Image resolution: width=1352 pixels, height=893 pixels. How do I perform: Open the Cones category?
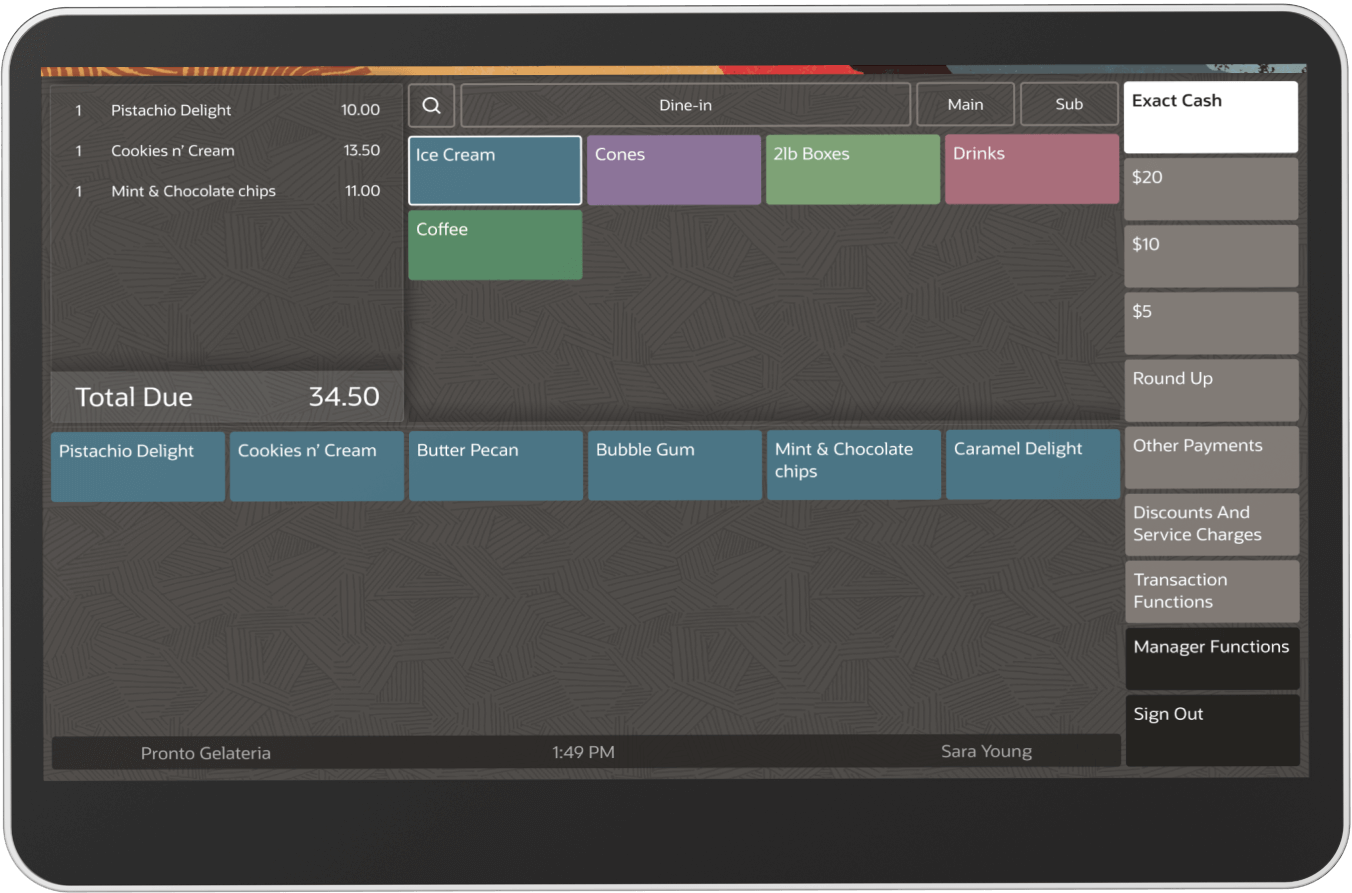click(x=673, y=169)
